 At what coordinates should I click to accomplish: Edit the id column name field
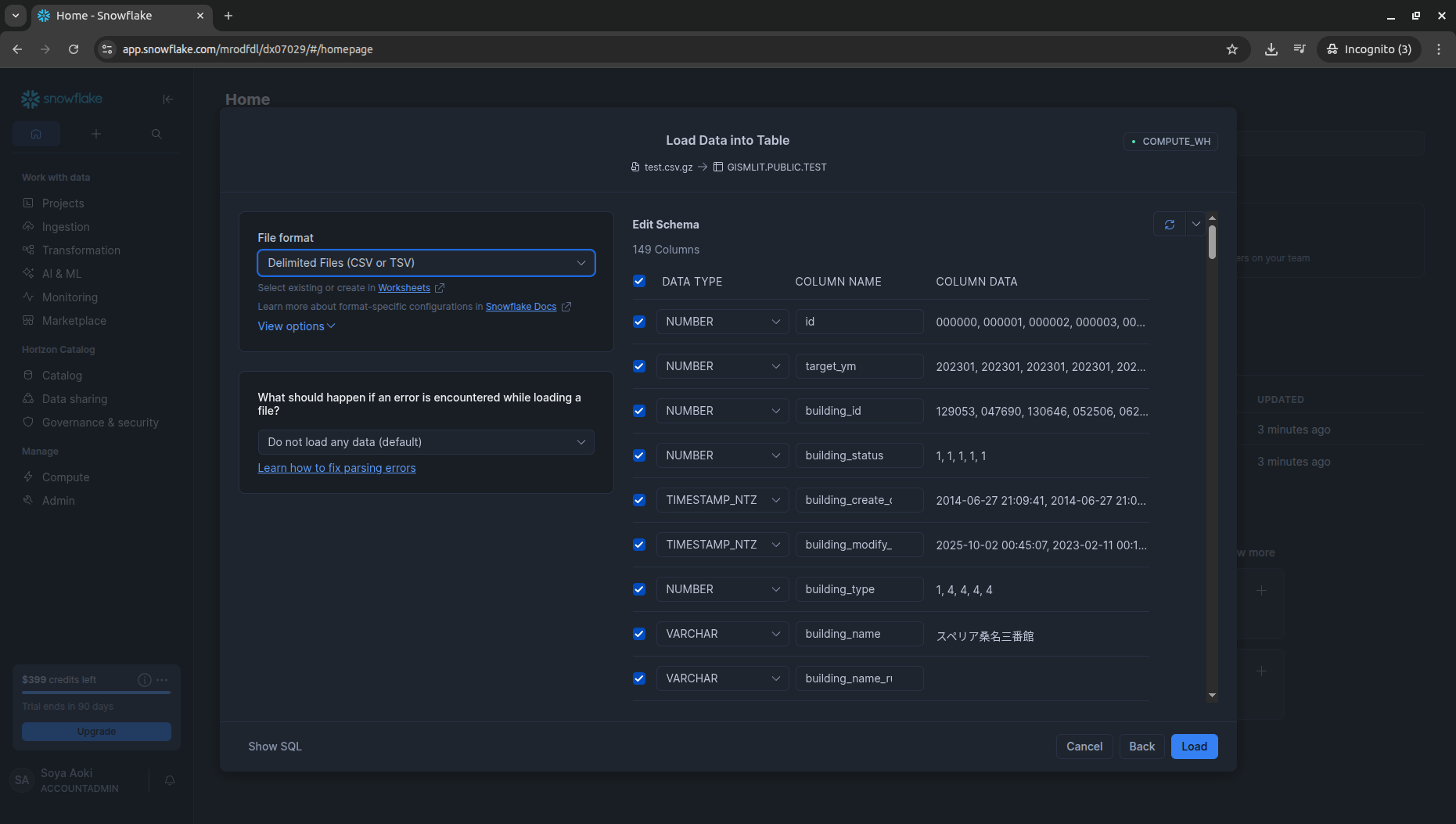[859, 322]
